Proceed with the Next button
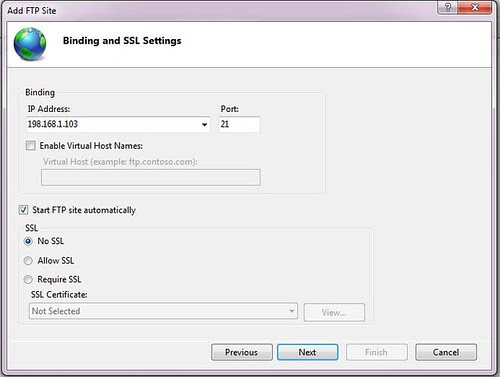 [307, 352]
